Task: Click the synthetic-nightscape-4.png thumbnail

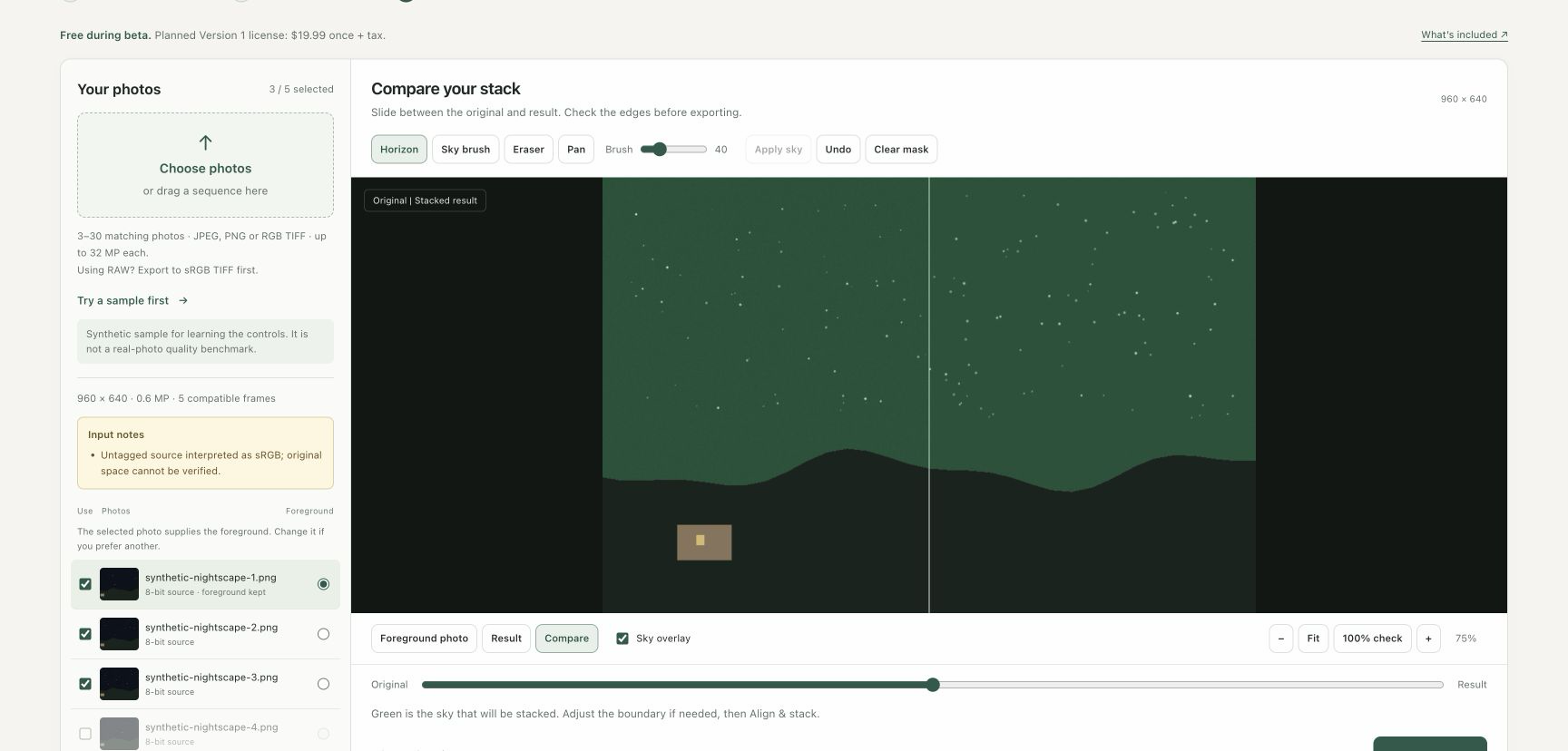Action: click(x=119, y=734)
